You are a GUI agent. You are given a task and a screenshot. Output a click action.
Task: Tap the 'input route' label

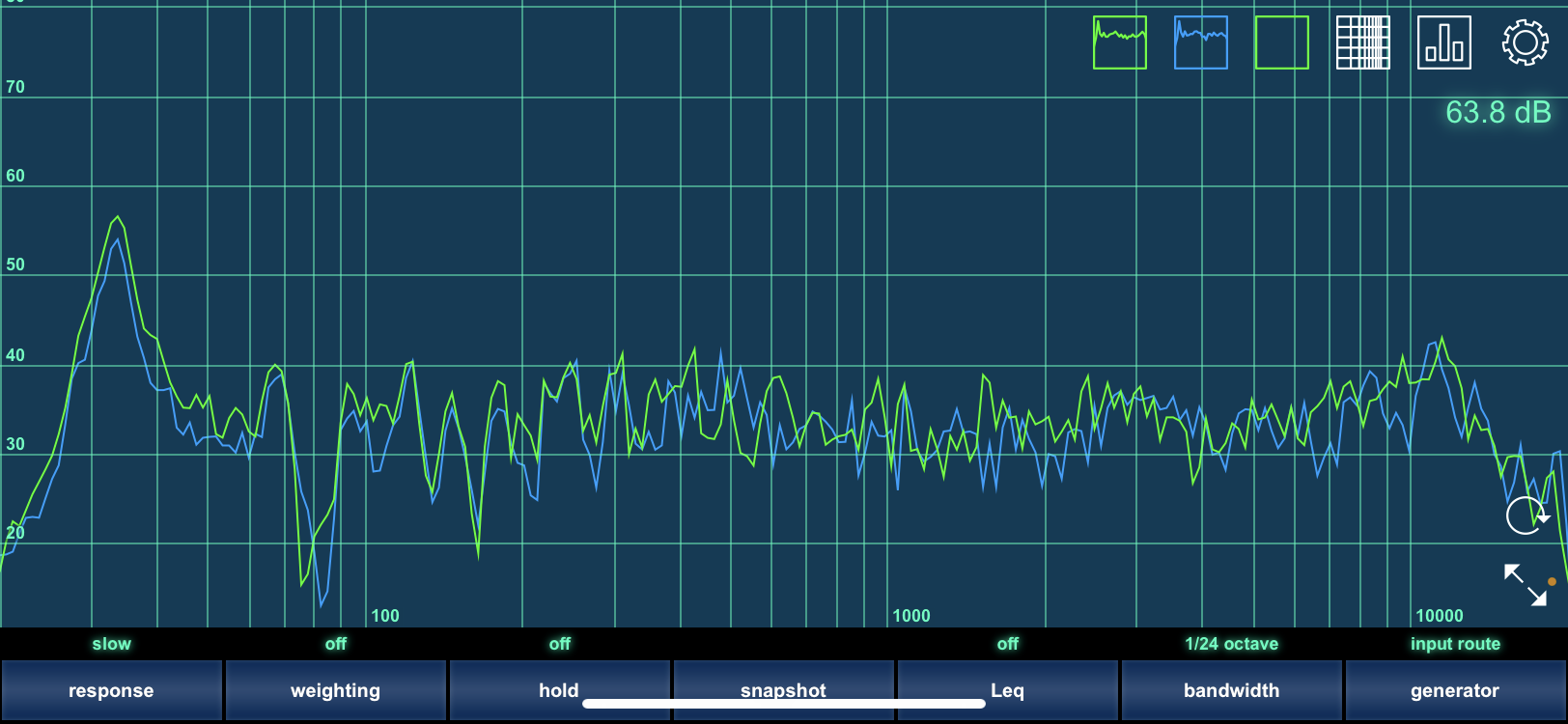[x=1454, y=644]
